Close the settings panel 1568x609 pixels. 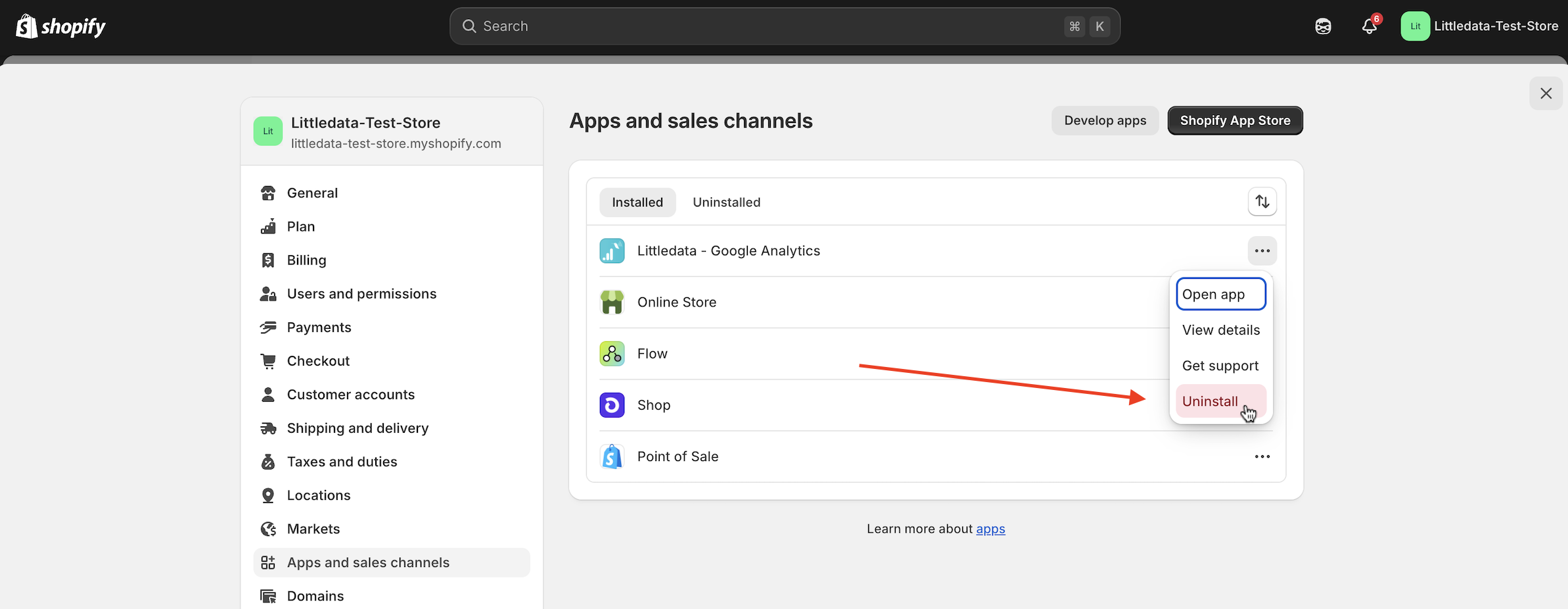(1546, 93)
